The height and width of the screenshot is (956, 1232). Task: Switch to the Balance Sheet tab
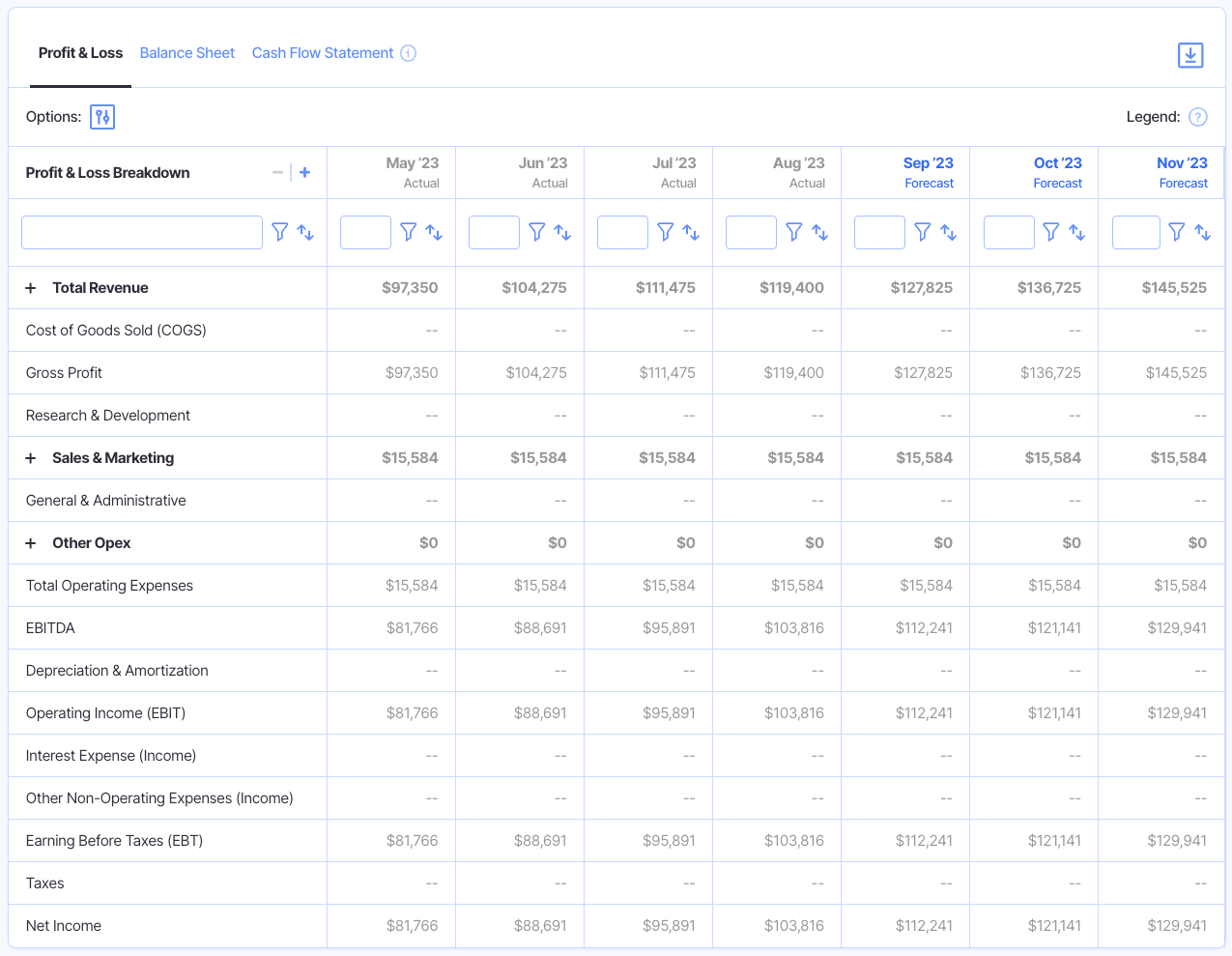pyautogui.click(x=186, y=52)
